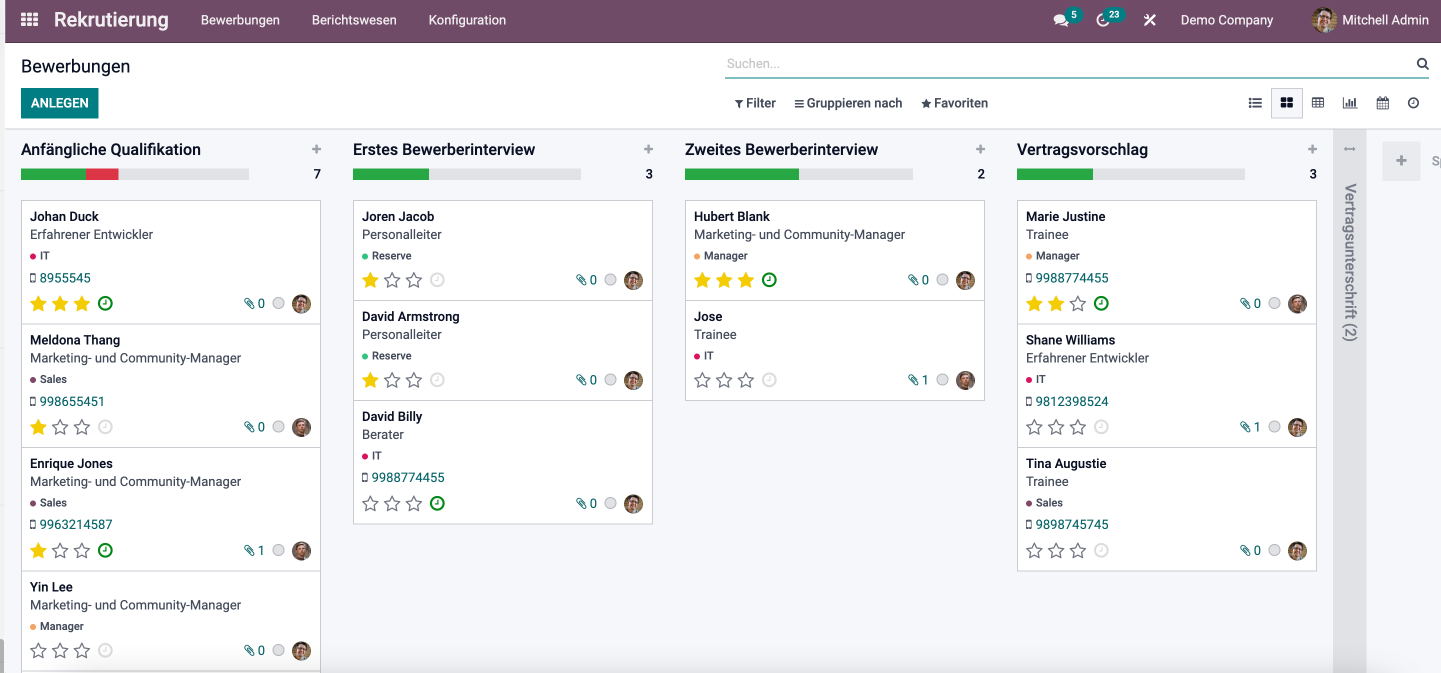Add a new stage column plus
The image size is (1441, 673).
coord(1401,161)
